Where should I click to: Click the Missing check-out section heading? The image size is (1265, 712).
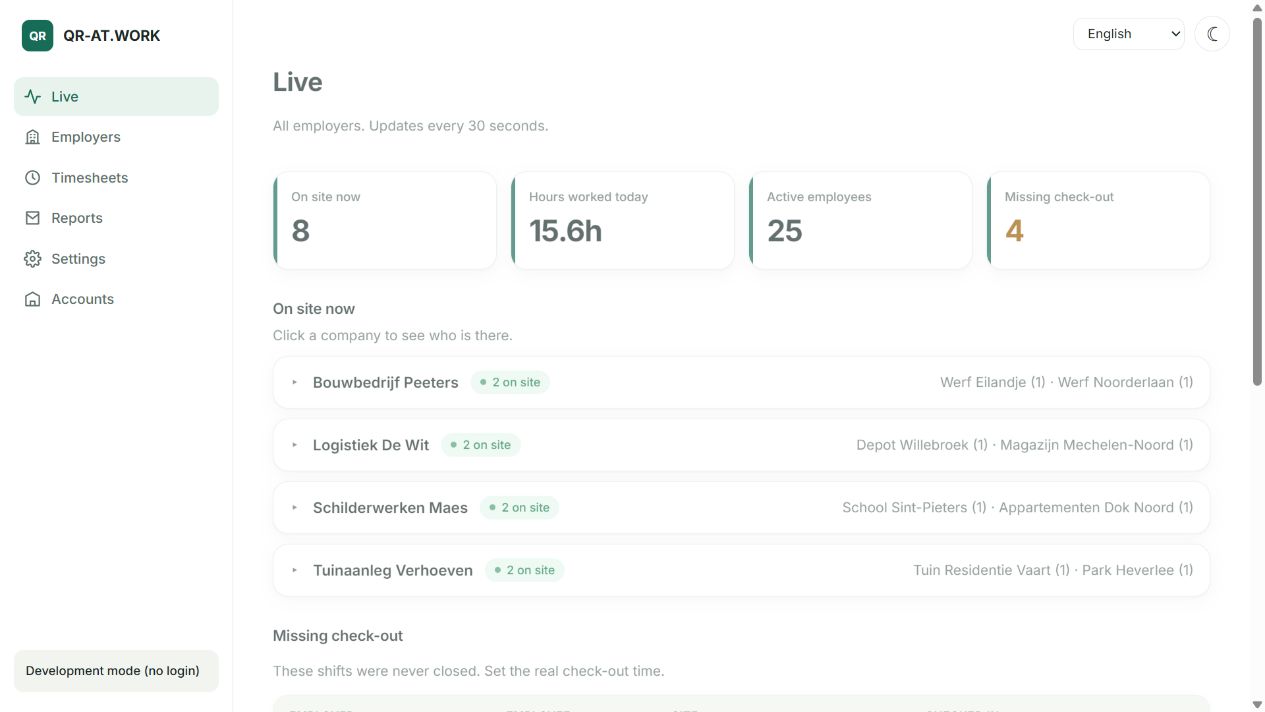pyautogui.click(x=338, y=636)
